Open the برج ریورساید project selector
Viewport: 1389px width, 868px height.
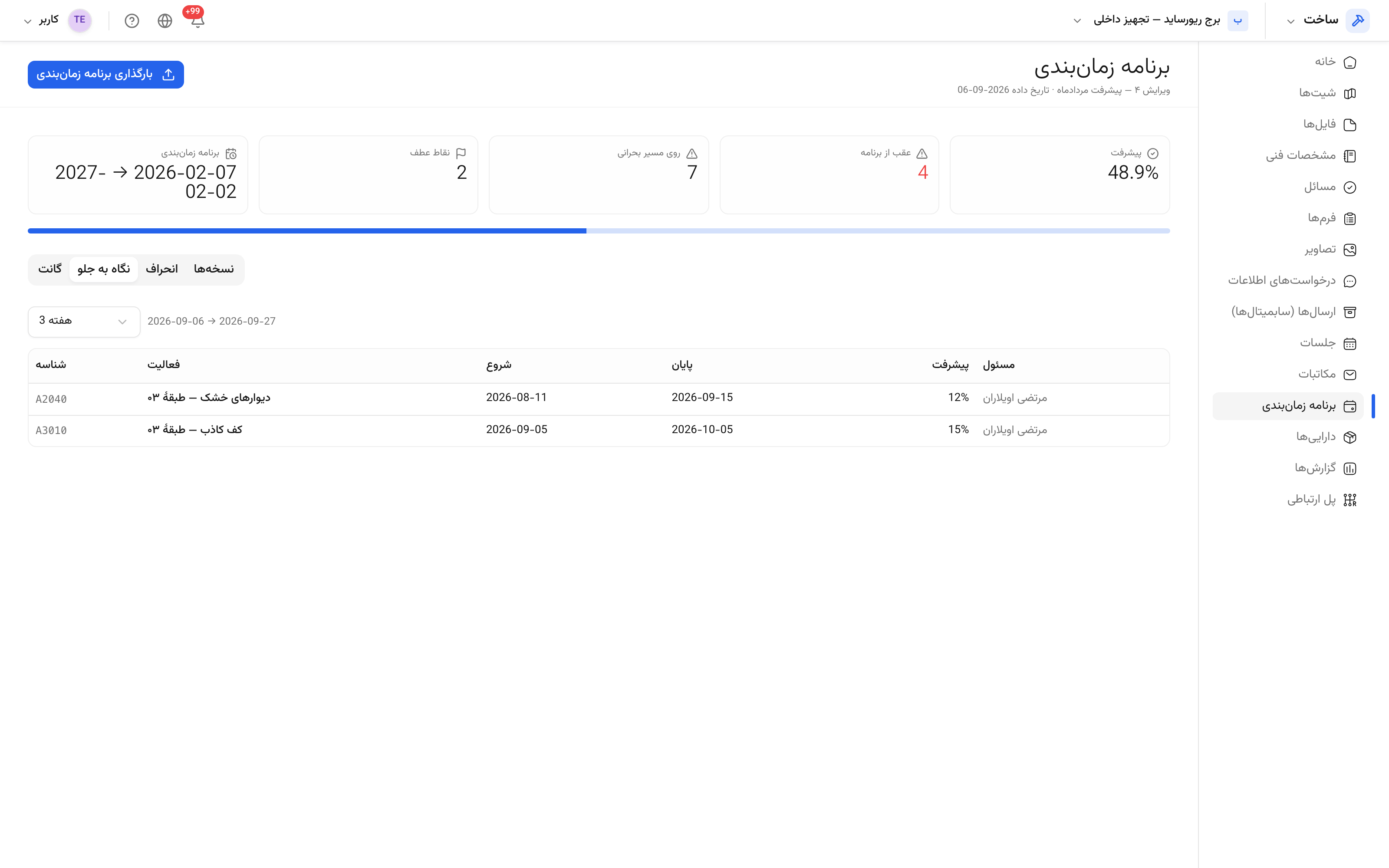1162,21
